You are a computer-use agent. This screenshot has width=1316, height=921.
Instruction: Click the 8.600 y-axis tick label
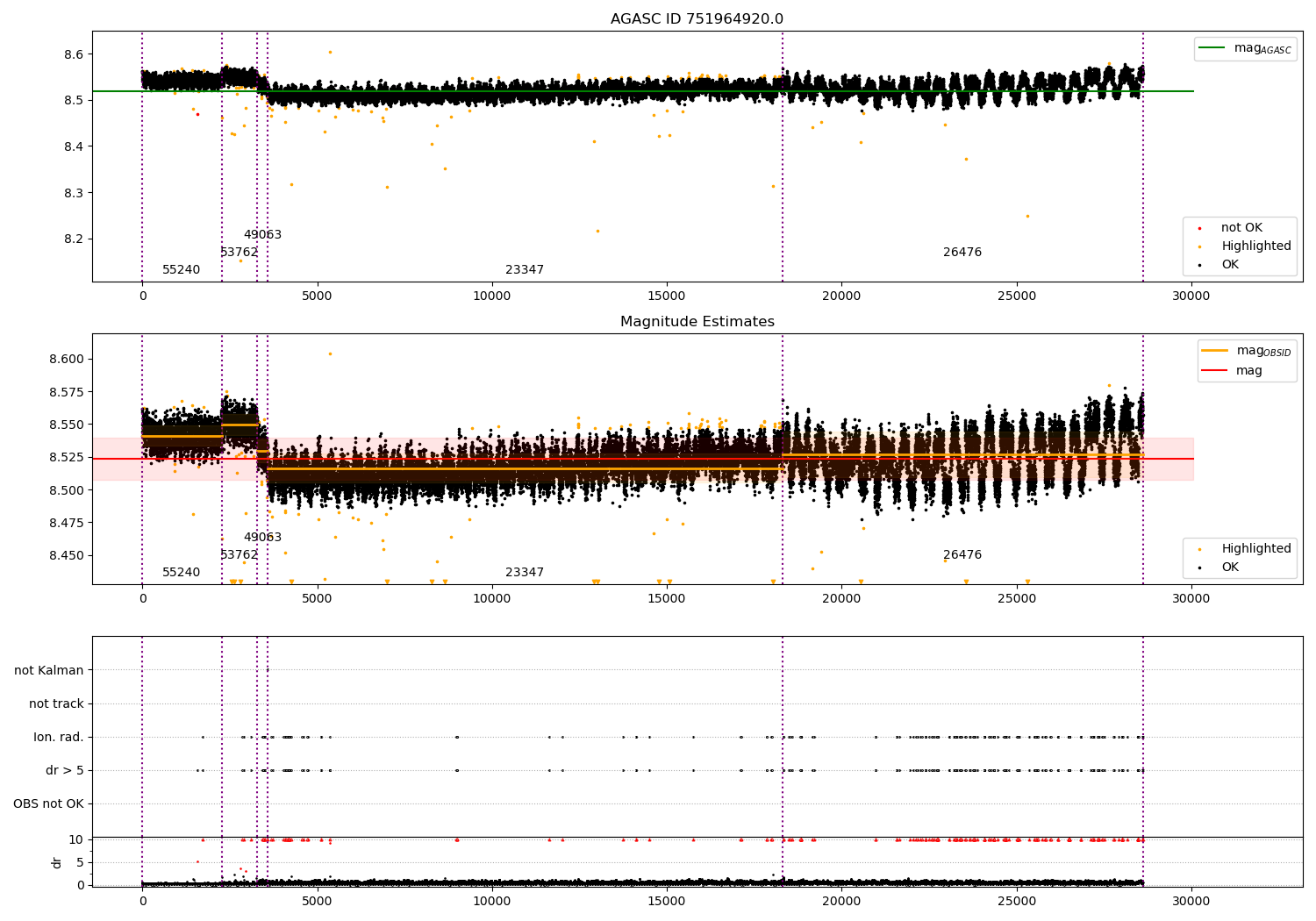(x=67, y=359)
